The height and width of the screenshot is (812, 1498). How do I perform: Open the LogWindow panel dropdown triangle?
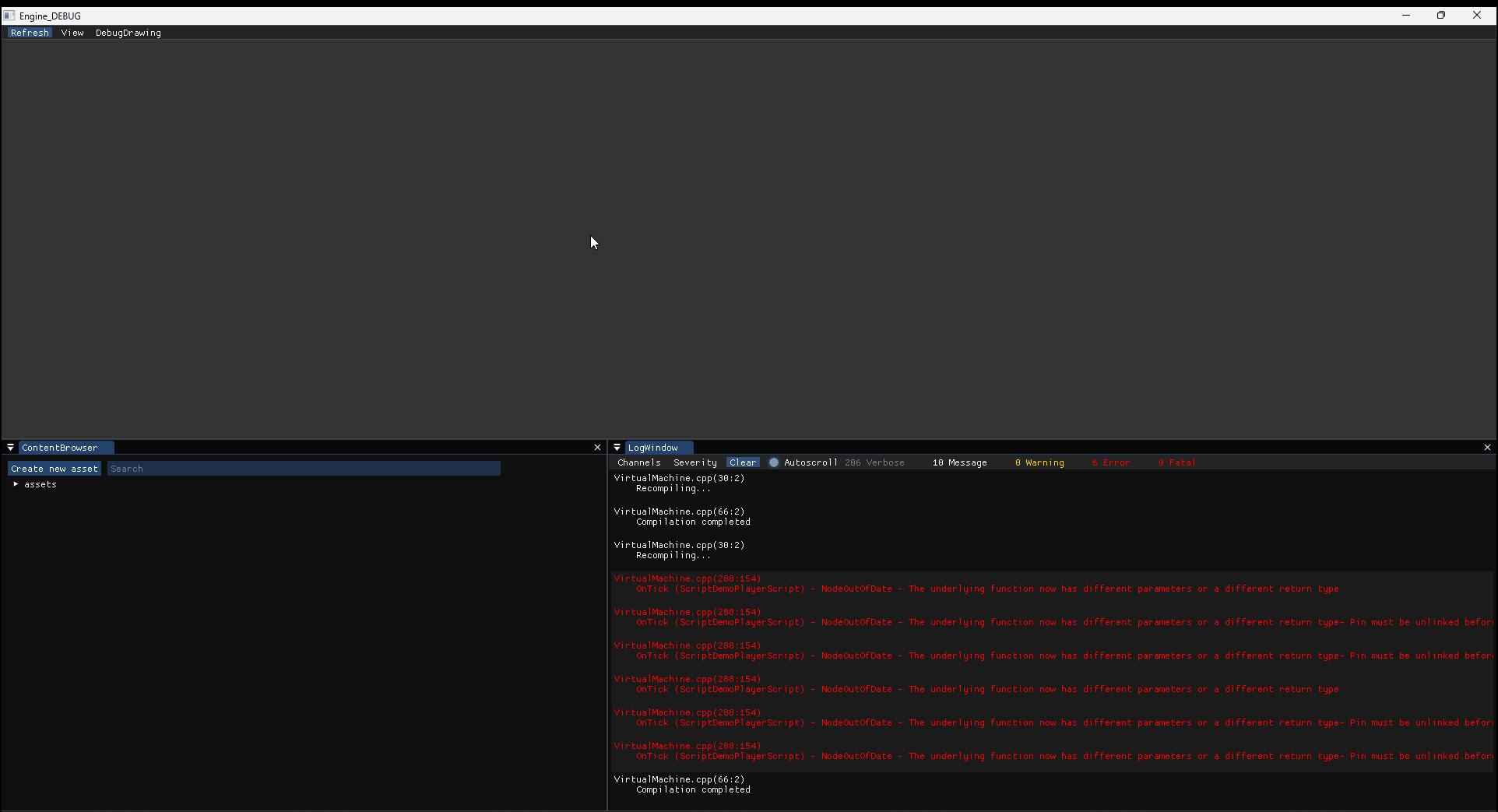pyautogui.click(x=617, y=448)
